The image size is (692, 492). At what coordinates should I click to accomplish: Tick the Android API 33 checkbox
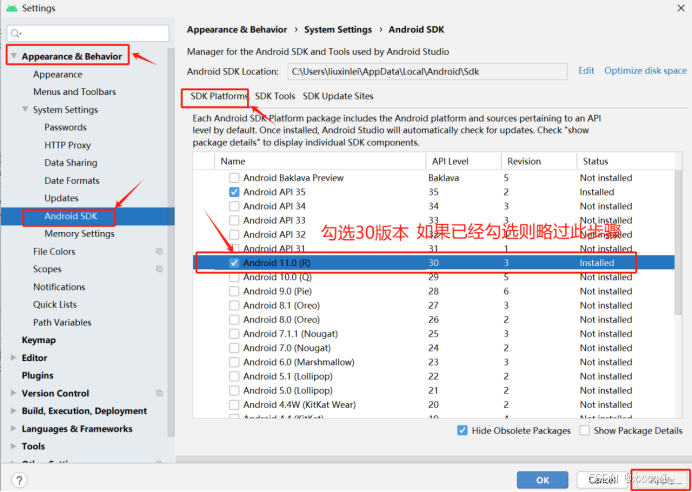click(234, 220)
